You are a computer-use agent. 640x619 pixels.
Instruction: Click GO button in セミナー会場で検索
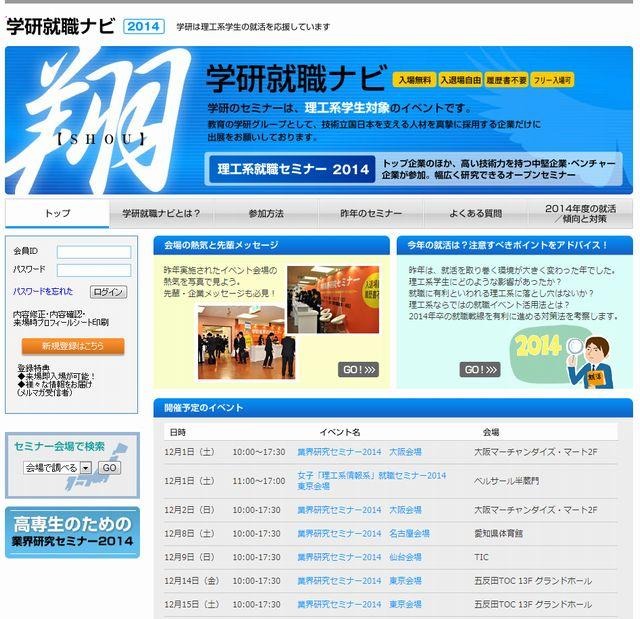[x=109, y=468]
